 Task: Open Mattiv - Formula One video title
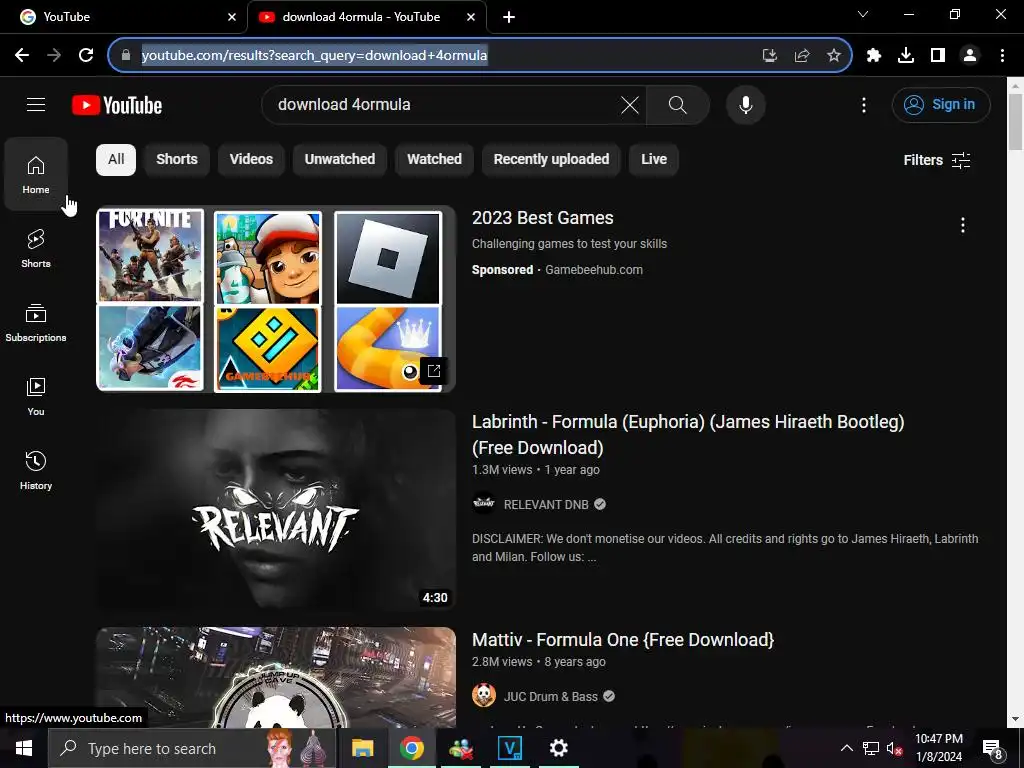coord(623,640)
